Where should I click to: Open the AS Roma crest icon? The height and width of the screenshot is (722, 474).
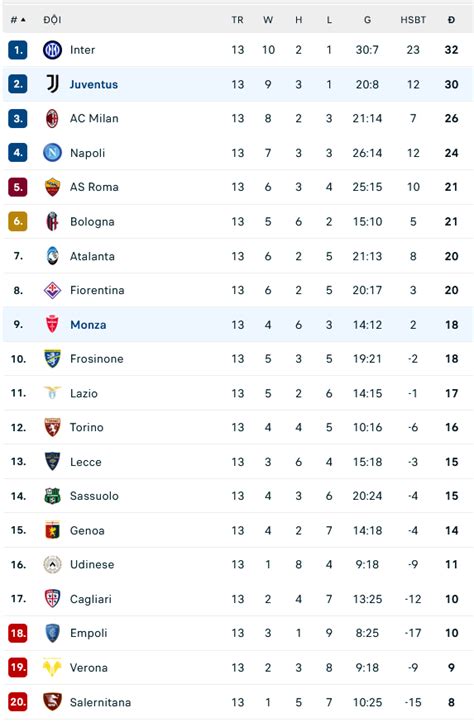tap(53, 187)
